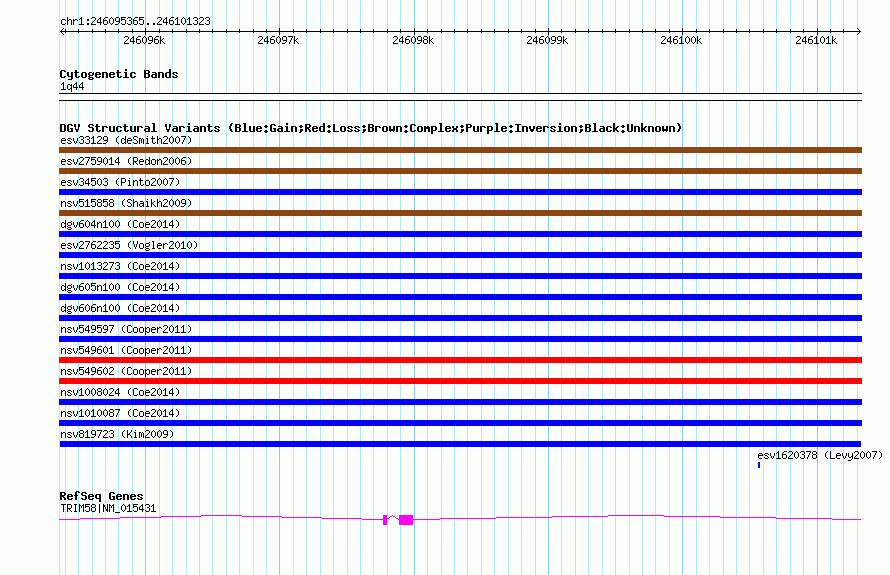Select the red loss bar under nsv549601
Screen dimensions: 890x575
click(460, 360)
